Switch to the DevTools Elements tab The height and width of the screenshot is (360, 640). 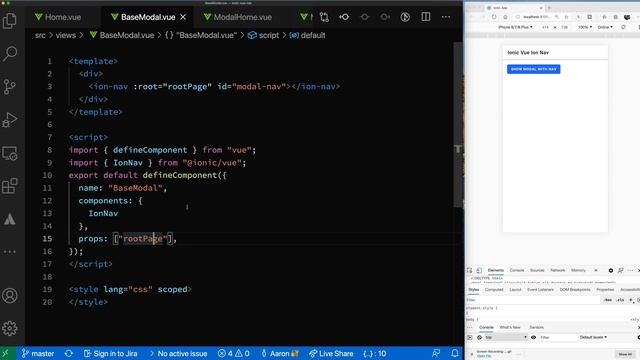pos(496,270)
